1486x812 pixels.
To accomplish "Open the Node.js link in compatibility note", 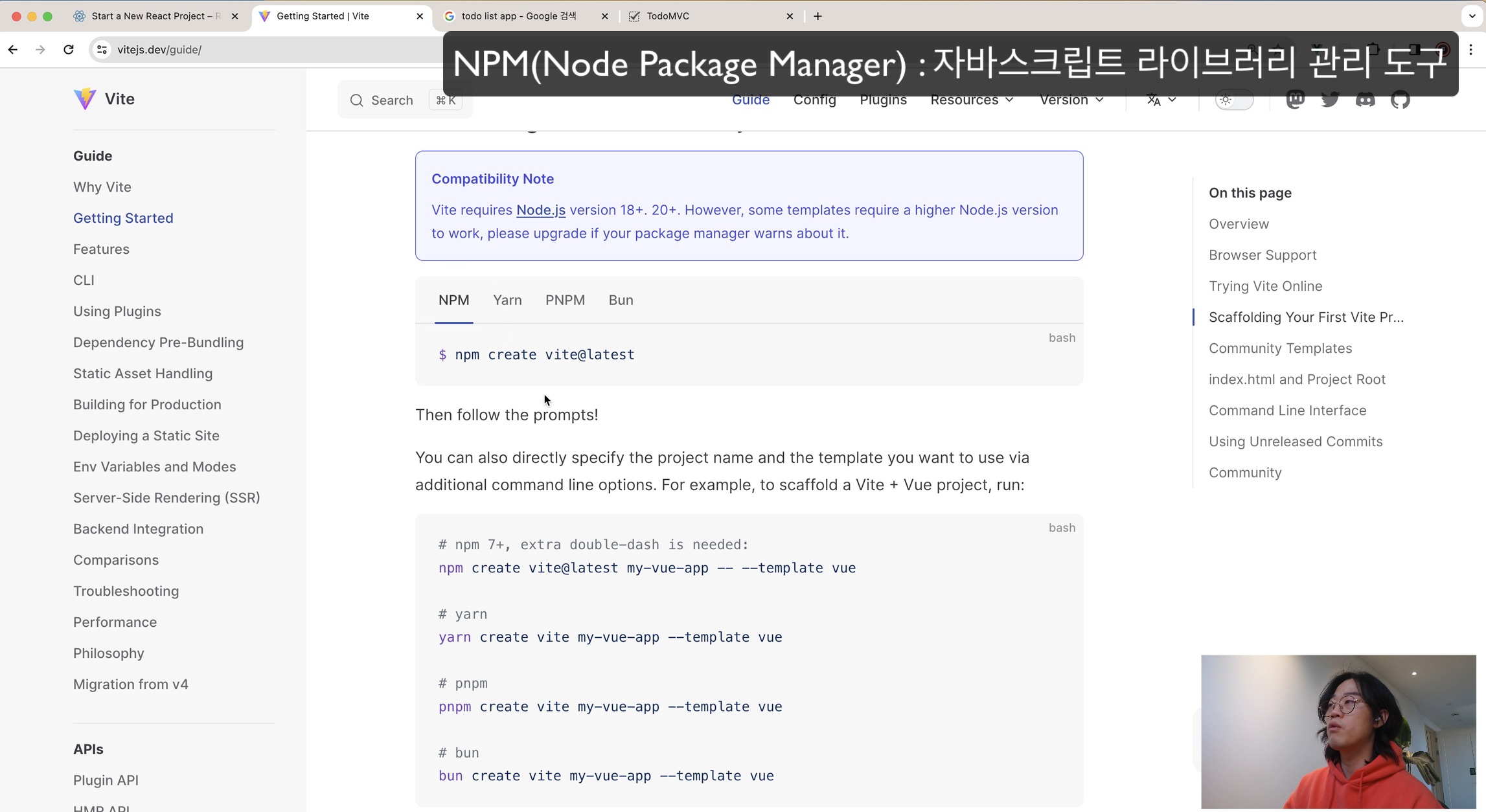I will coord(540,210).
